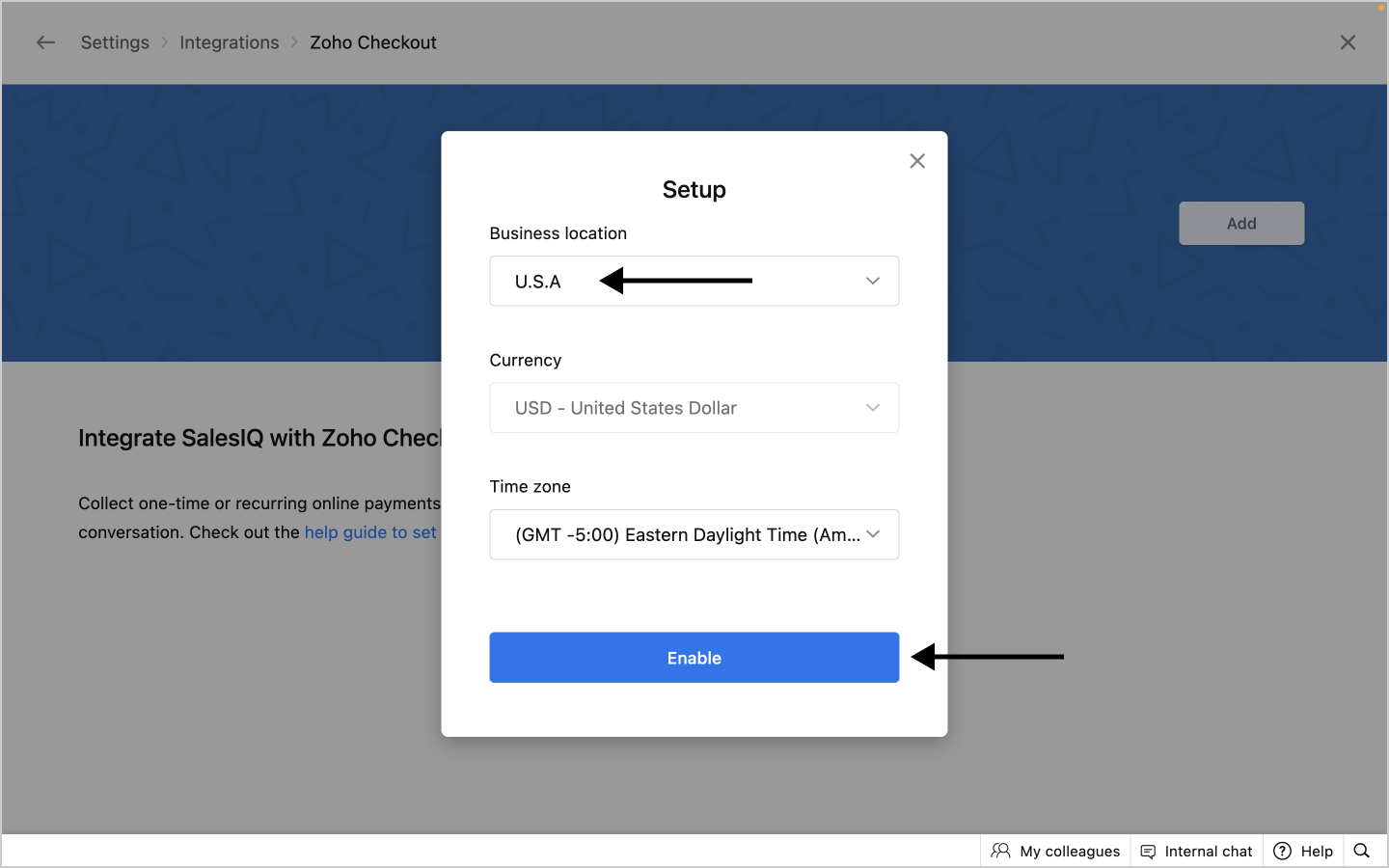Close the Setup dialog

pos(917,161)
